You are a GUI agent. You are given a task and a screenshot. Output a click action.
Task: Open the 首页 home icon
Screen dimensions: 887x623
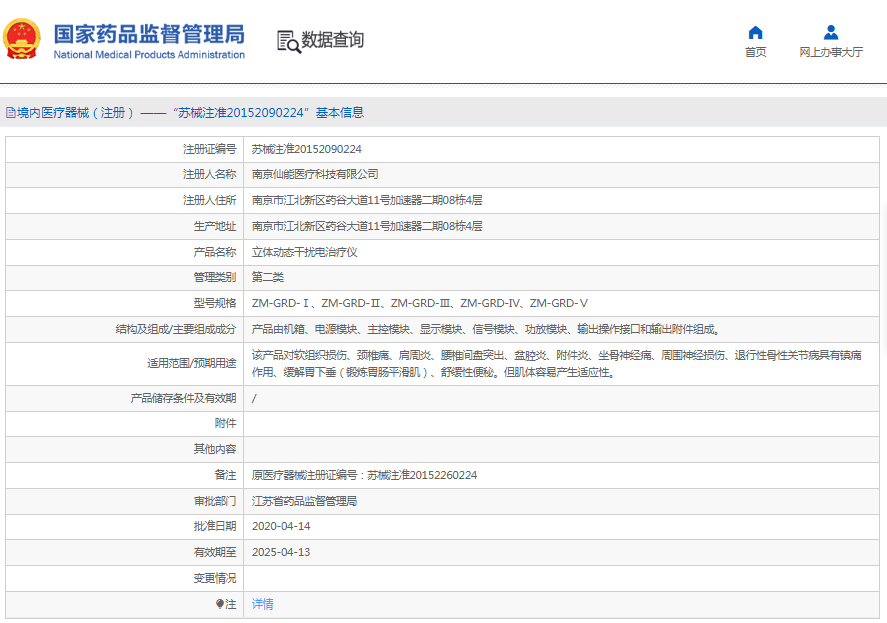(x=755, y=32)
